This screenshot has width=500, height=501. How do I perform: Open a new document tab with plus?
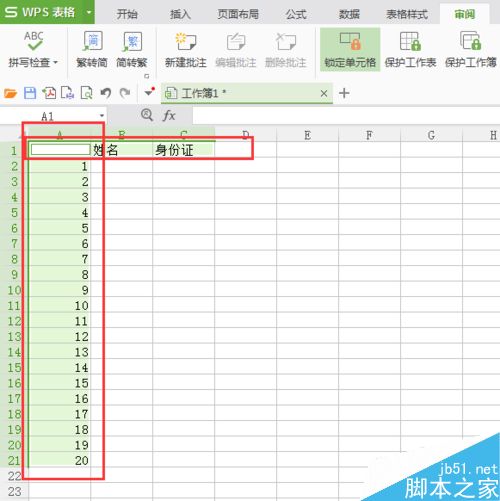(x=344, y=93)
